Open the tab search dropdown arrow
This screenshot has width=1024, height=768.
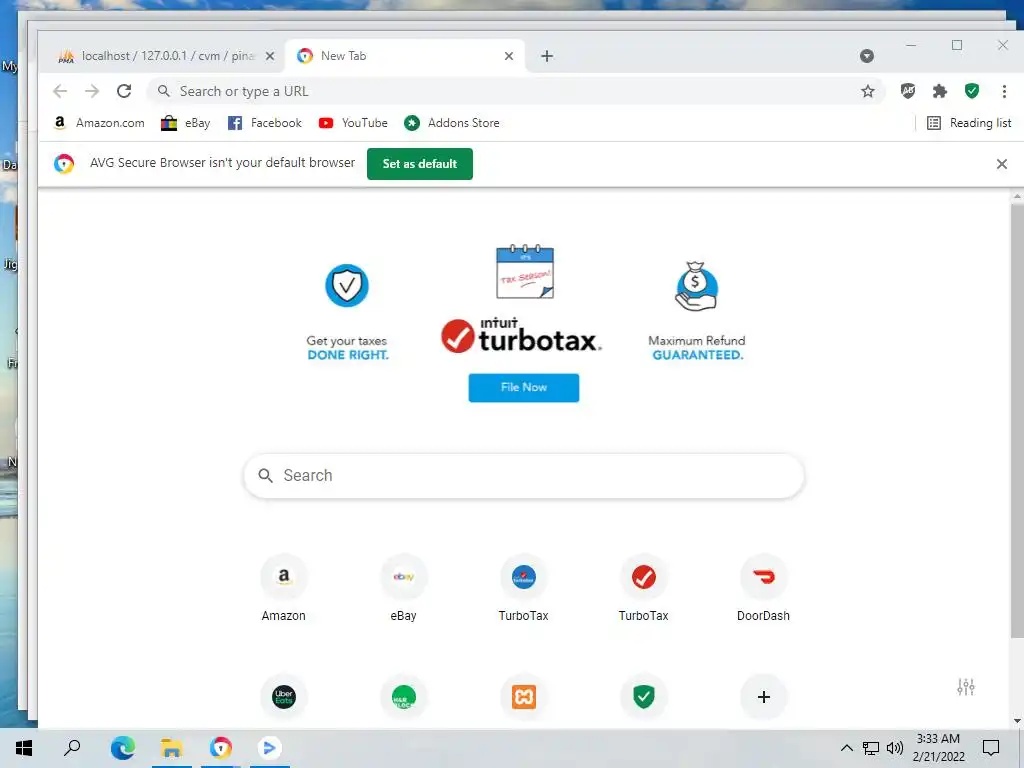tap(867, 56)
